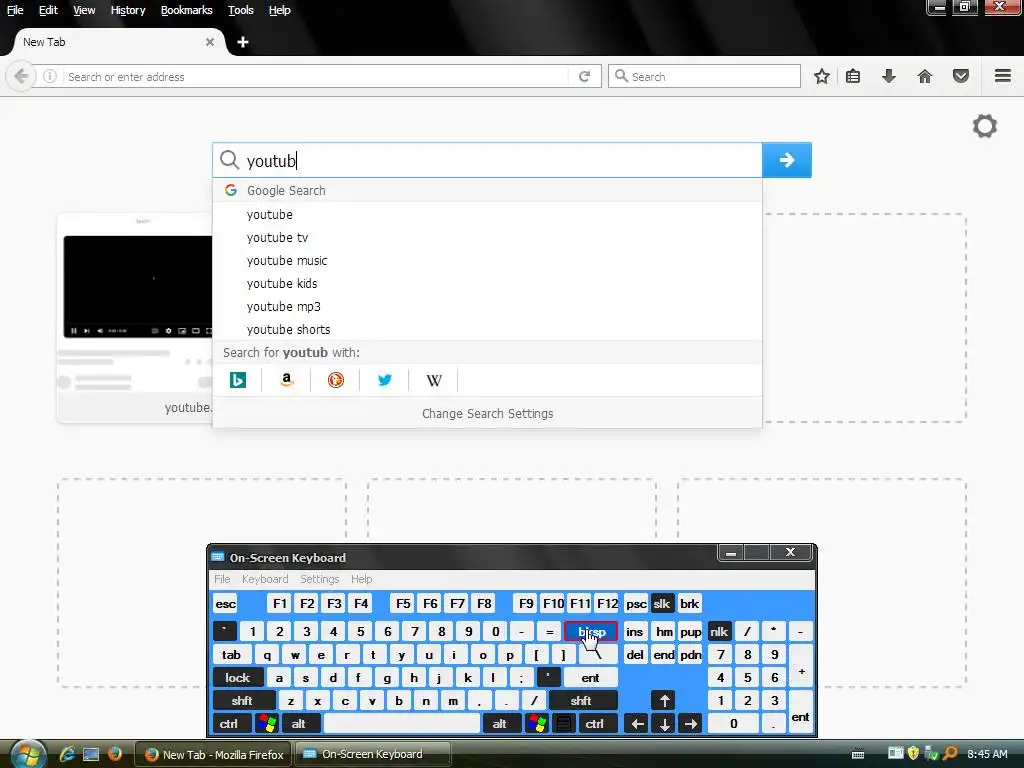Open the Bookmarks menu
Image resolution: width=1024 pixels, height=768 pixels.
click(x=186, y=10)
